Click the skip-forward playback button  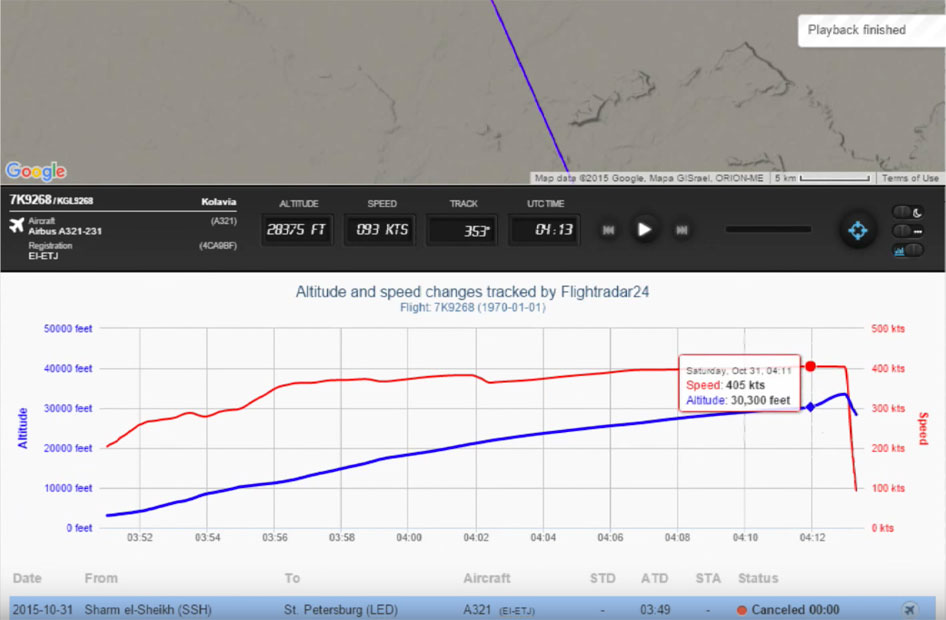(682, 230)
